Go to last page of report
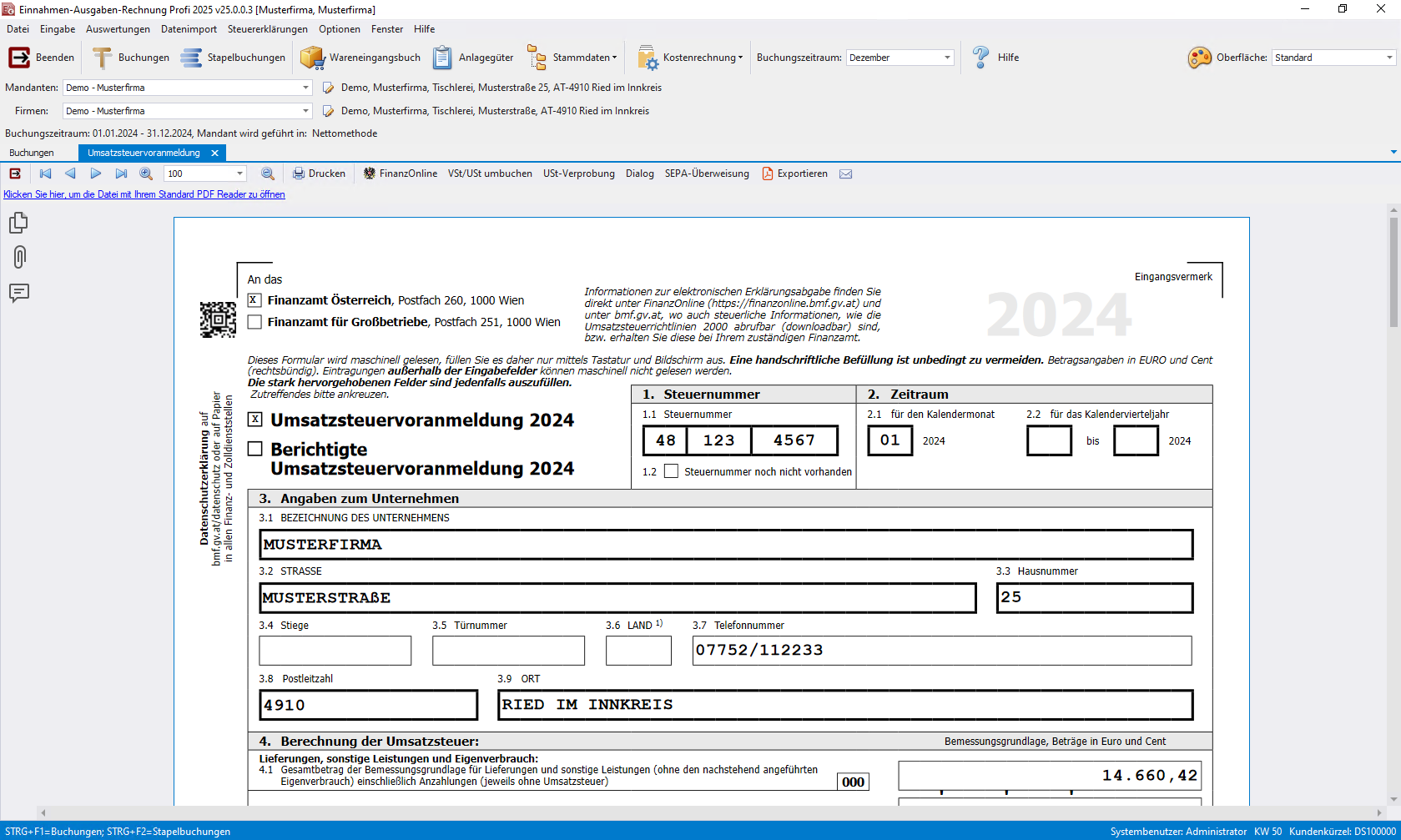The image size is (1401, 840). coord(121,174)
